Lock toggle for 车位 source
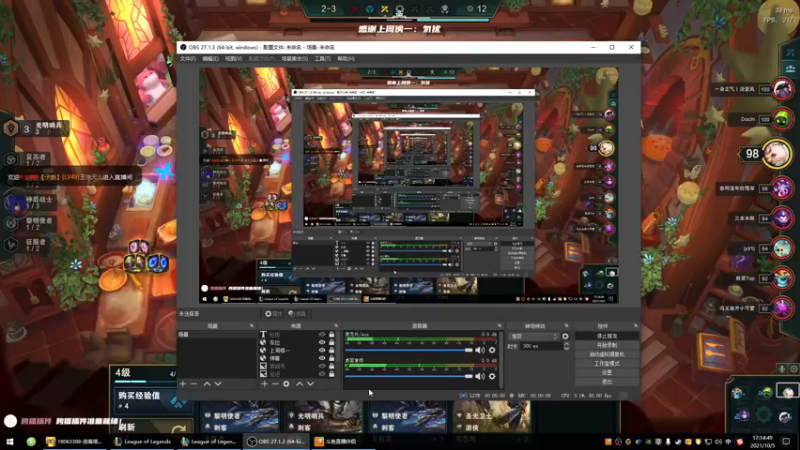The height and width of the screenshot is (450, 800). (x=332, y=342)
